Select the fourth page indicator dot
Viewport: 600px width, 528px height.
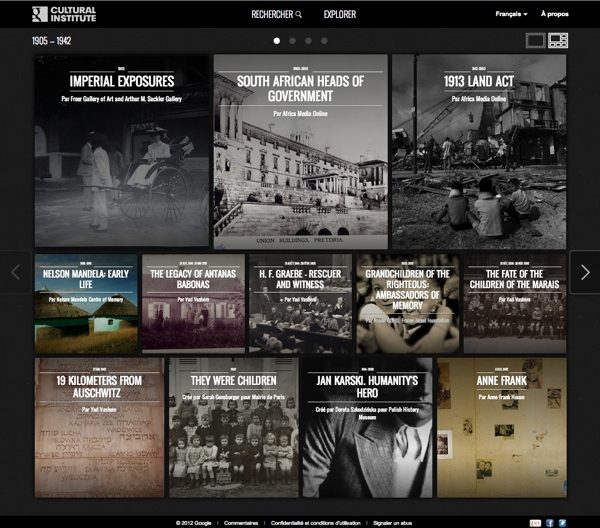[x=324, y=41]
